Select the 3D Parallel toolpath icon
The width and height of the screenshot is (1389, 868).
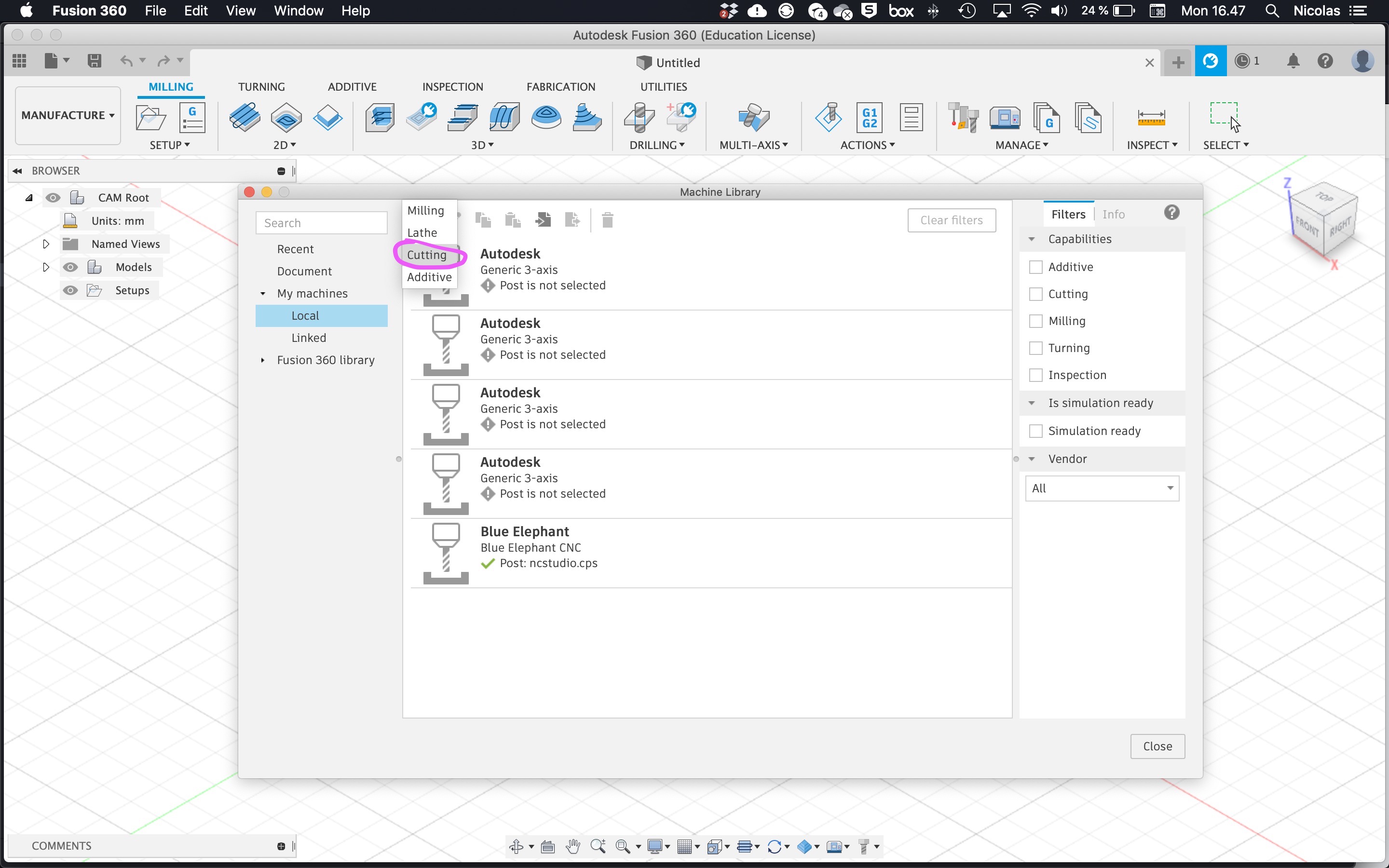pyautogui.click(x=504, y=118)
